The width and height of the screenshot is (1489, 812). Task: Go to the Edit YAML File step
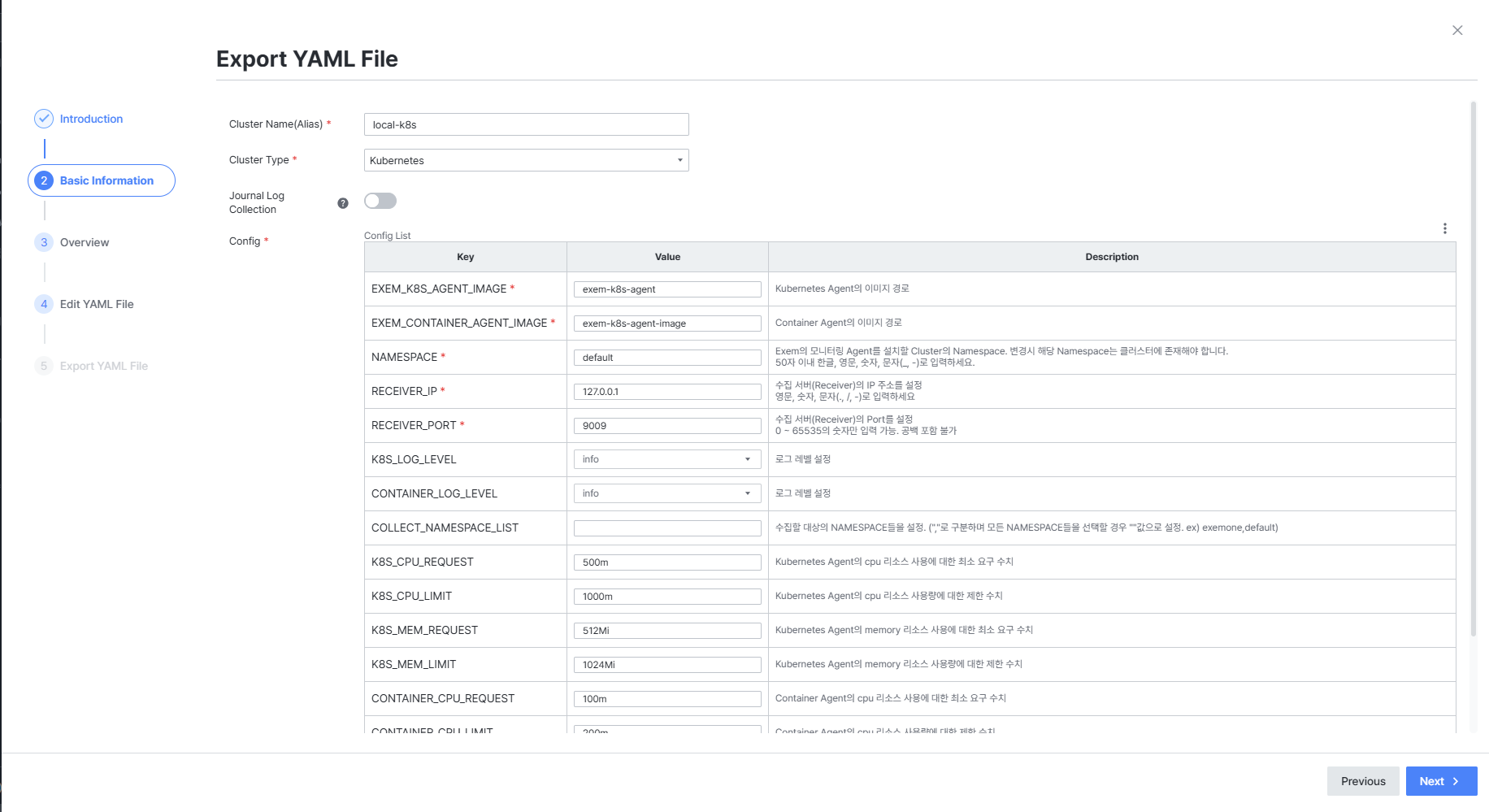[x=97, y=304]
